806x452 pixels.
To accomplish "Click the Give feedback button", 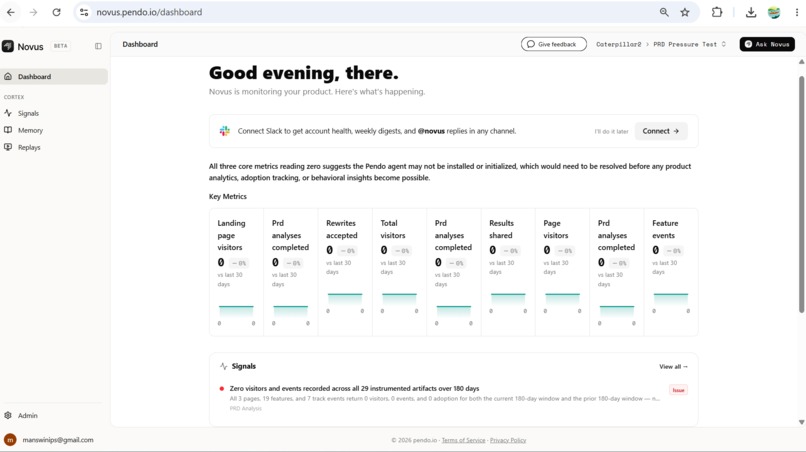I will 554,44.
